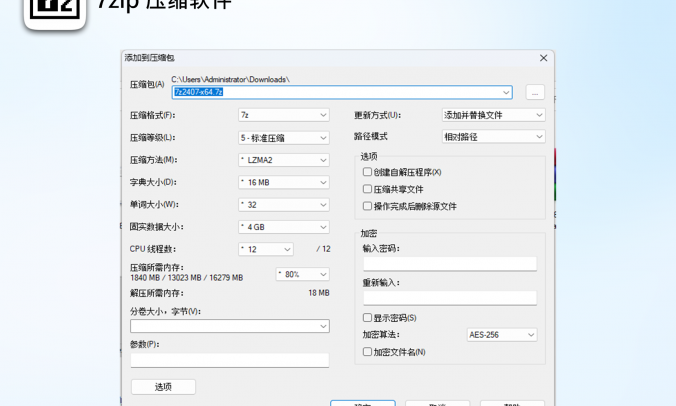Screen dimensions: 676x406
Task: Open memory usage percentage dropdown 80%
Action: [x=303, y=274]
